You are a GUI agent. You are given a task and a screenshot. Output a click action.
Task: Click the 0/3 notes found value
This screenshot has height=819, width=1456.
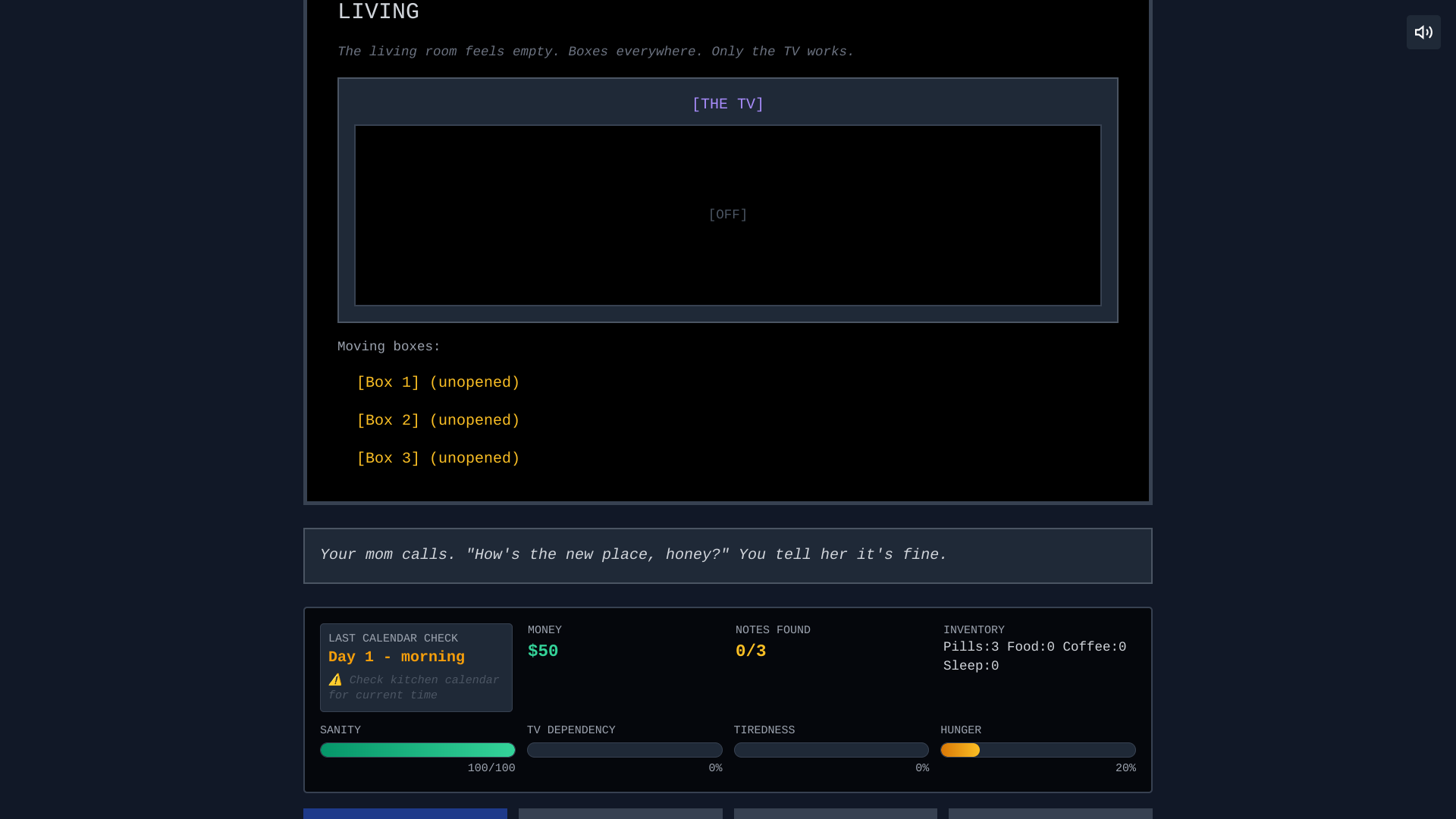[751, 651]
